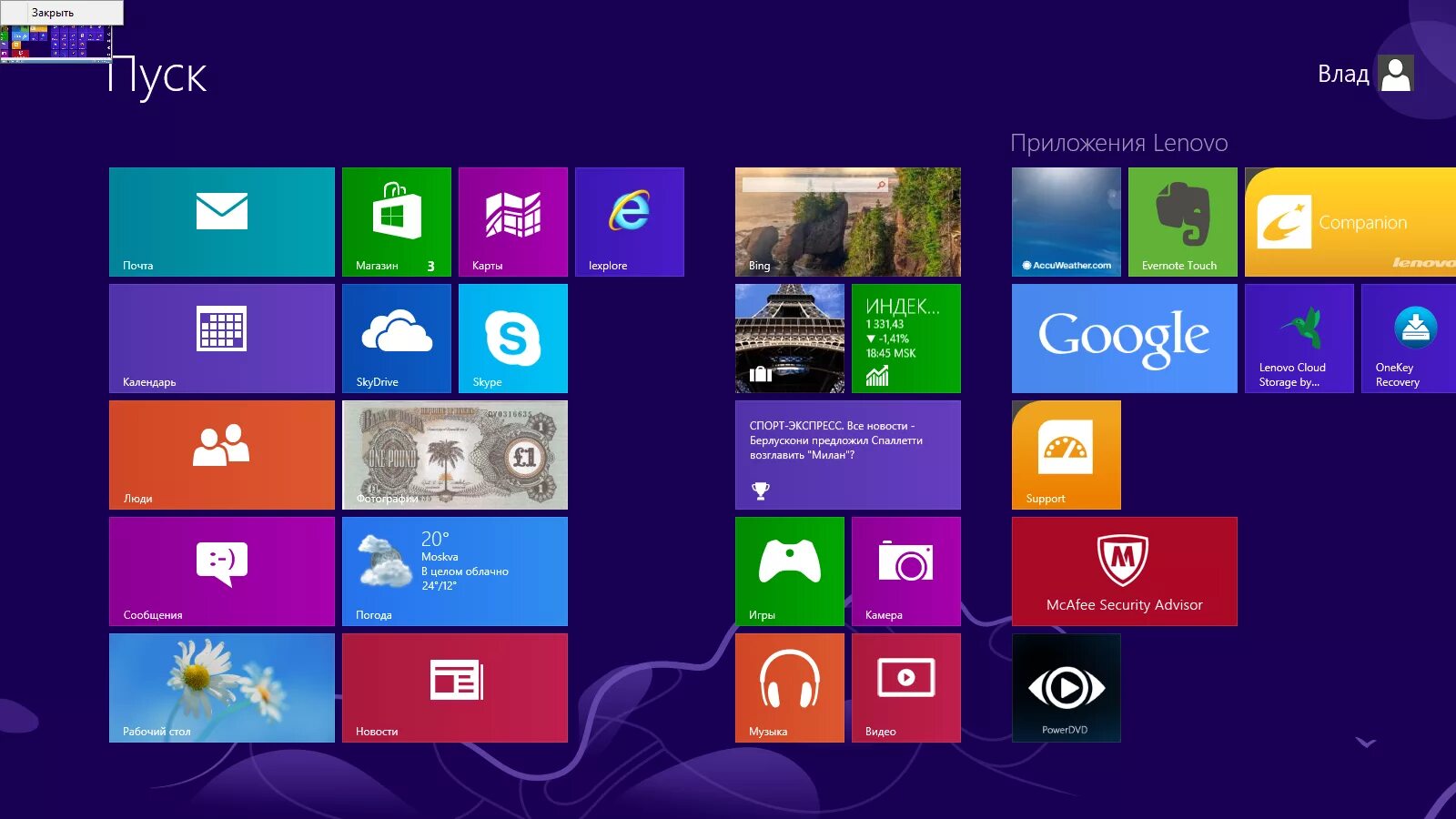Open the AccuWeather.com tile
Screen dimensions: 1456x819
(x=1067, y=222)
